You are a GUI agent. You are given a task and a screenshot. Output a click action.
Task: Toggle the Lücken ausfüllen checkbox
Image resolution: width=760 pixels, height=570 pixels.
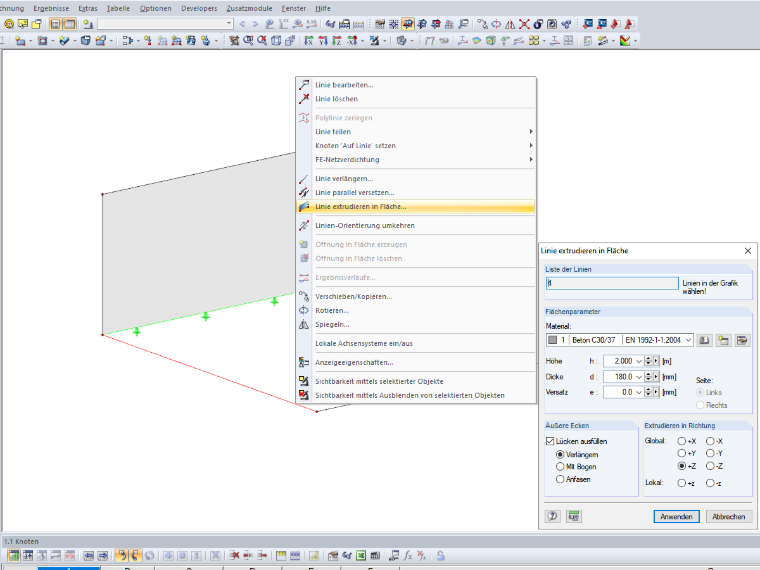550,441
